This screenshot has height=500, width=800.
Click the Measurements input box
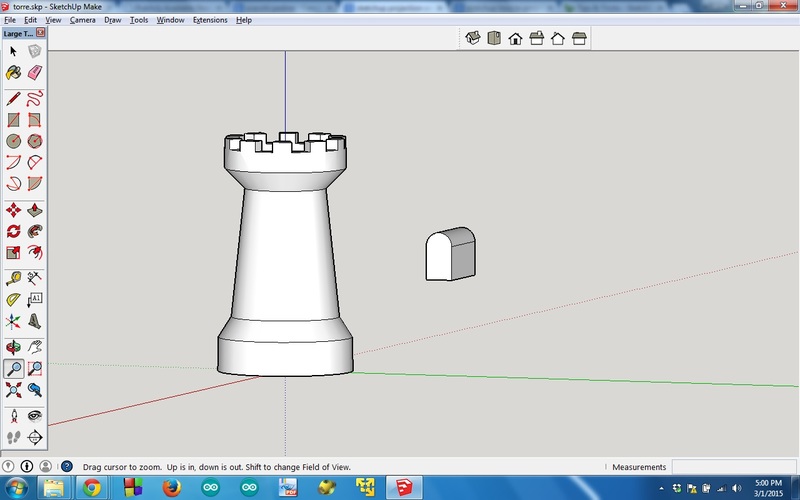734,466
